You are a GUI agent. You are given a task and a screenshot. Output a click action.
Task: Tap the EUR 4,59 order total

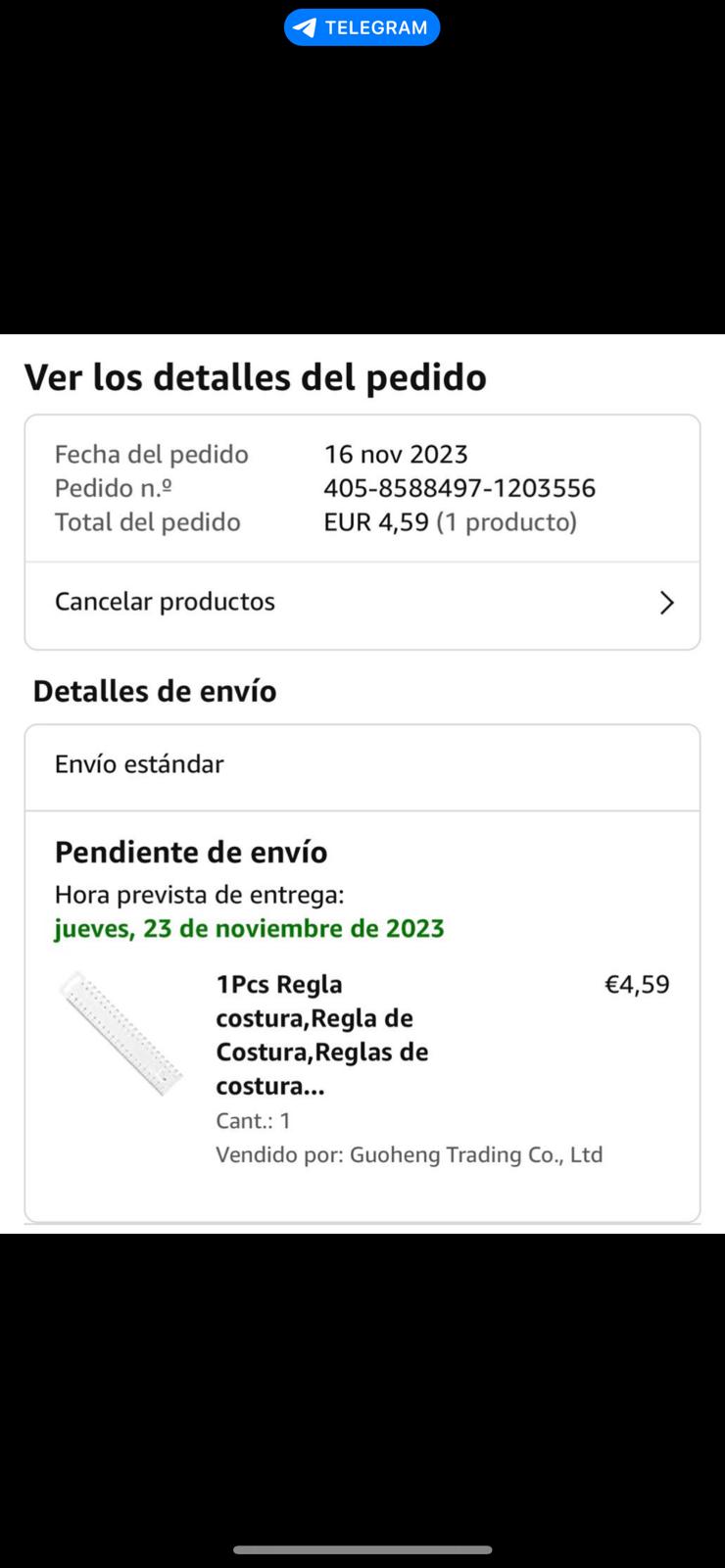(376, 522)
